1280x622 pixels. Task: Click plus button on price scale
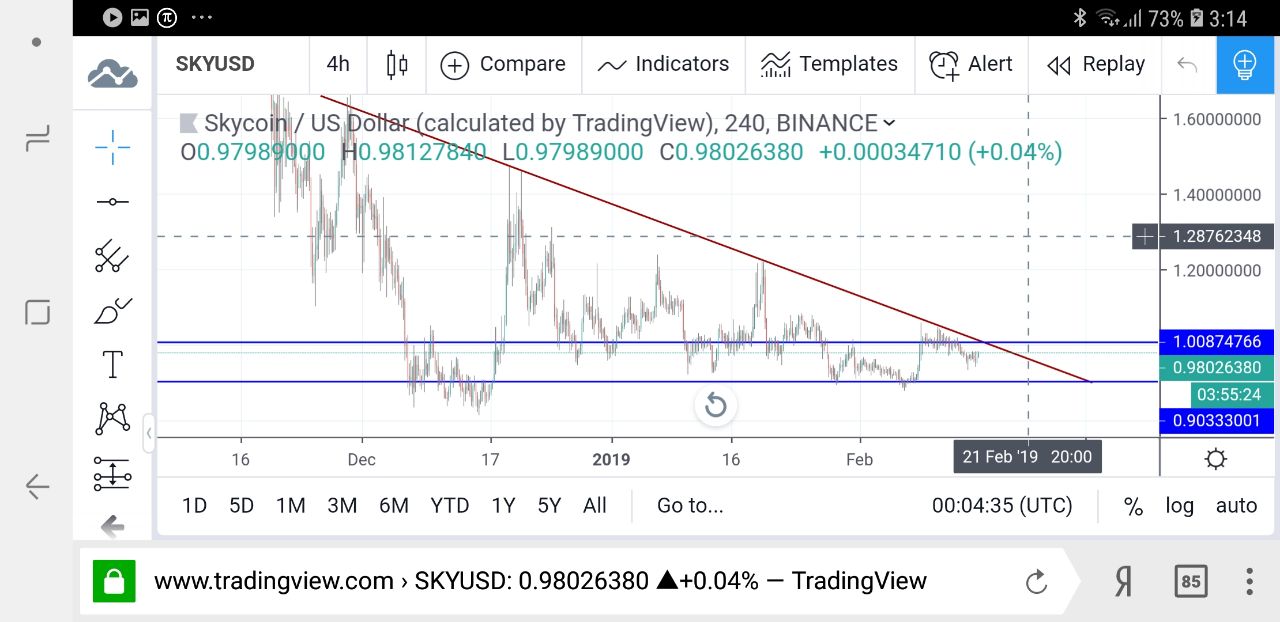pyautogui.click(x=1145, y=237)
